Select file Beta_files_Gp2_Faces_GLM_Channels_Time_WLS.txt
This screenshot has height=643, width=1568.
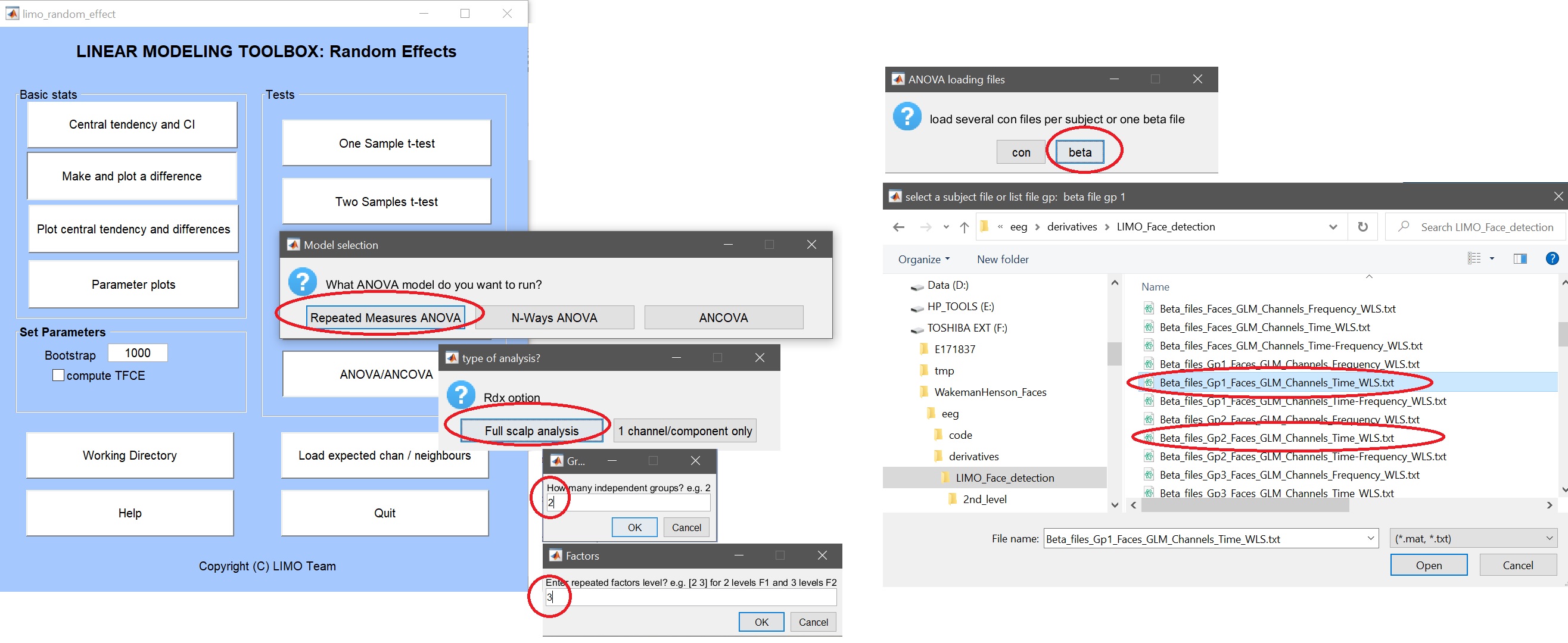(1277, 438)
